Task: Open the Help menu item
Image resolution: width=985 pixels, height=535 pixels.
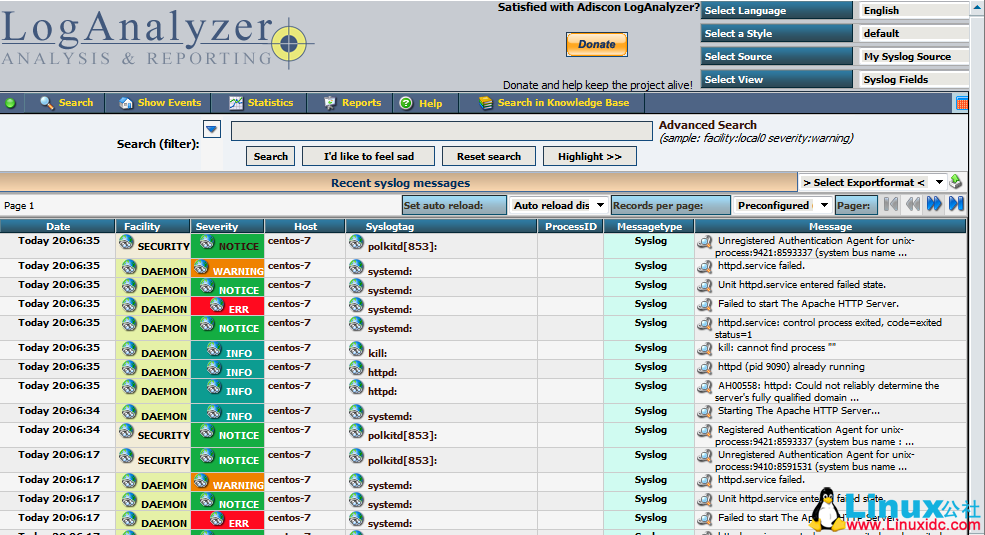Action: pos(421,103)
